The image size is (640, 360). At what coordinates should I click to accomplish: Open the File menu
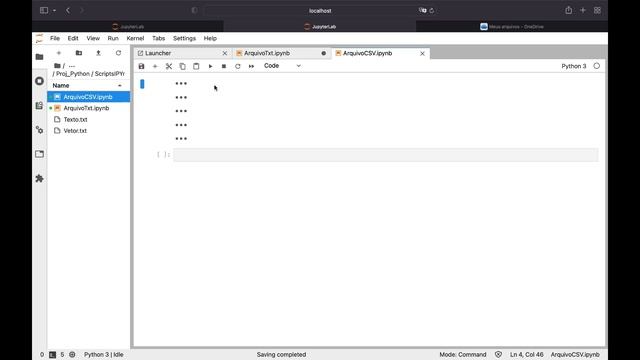[55, 38]
